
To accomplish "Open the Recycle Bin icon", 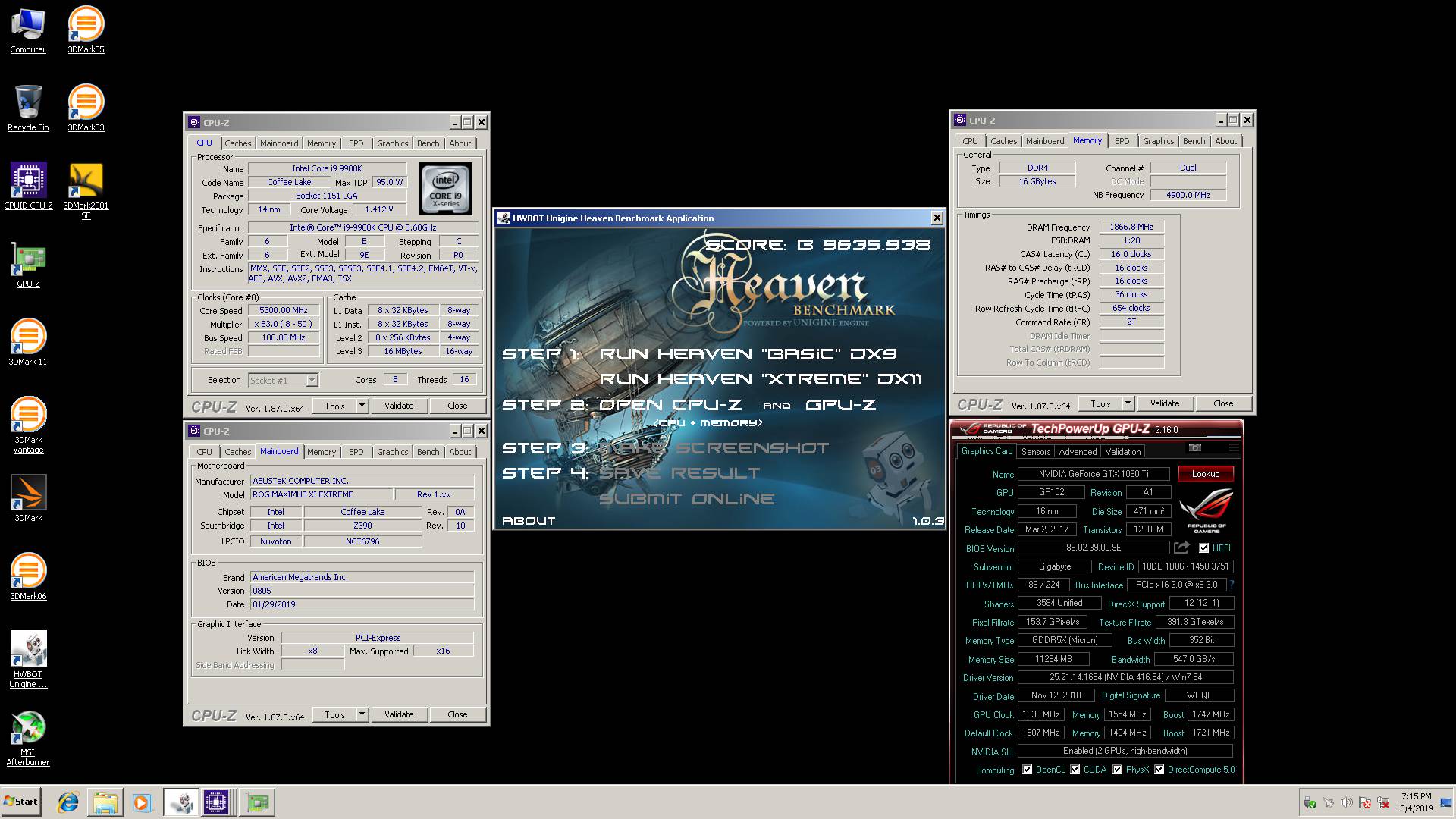I will [28, 108].
